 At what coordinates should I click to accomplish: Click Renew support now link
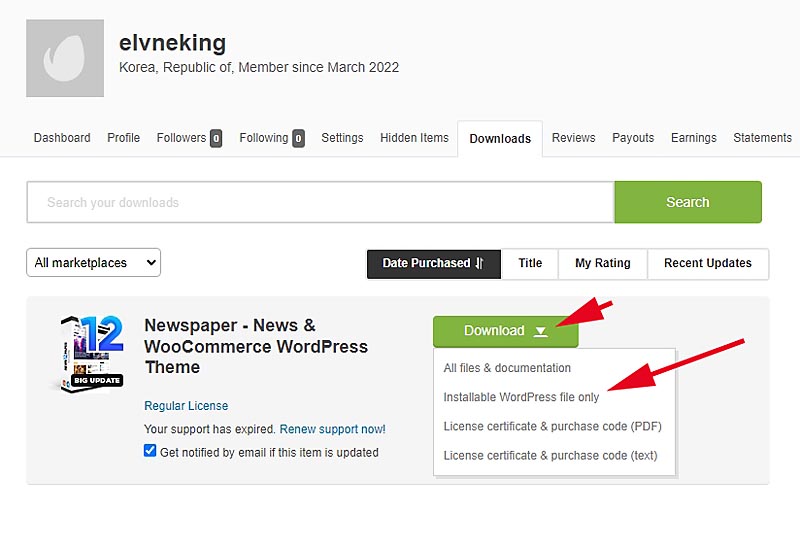point(333,429)
